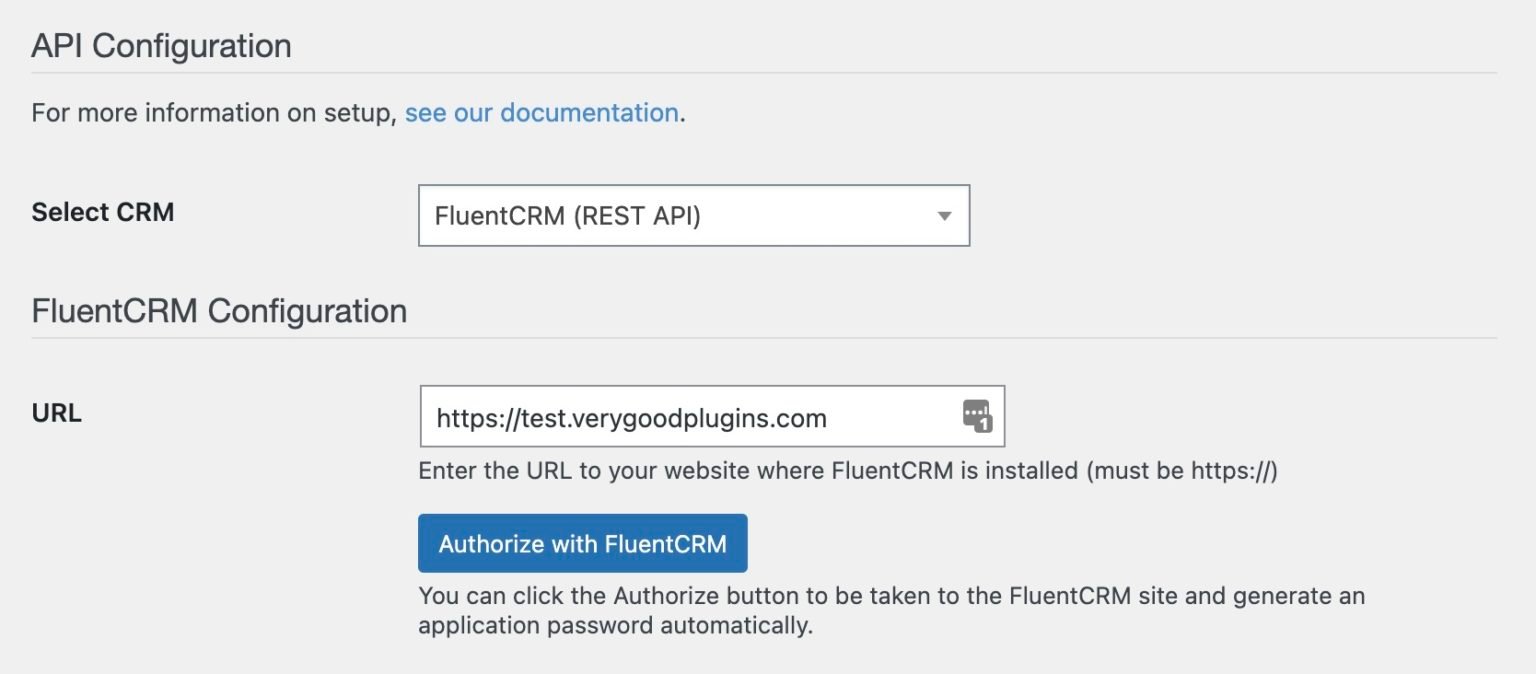Screen dimensions: 1536x674
Task: Click the divider line under FluentCRM Configuration
Action: [x=764, y=338]
